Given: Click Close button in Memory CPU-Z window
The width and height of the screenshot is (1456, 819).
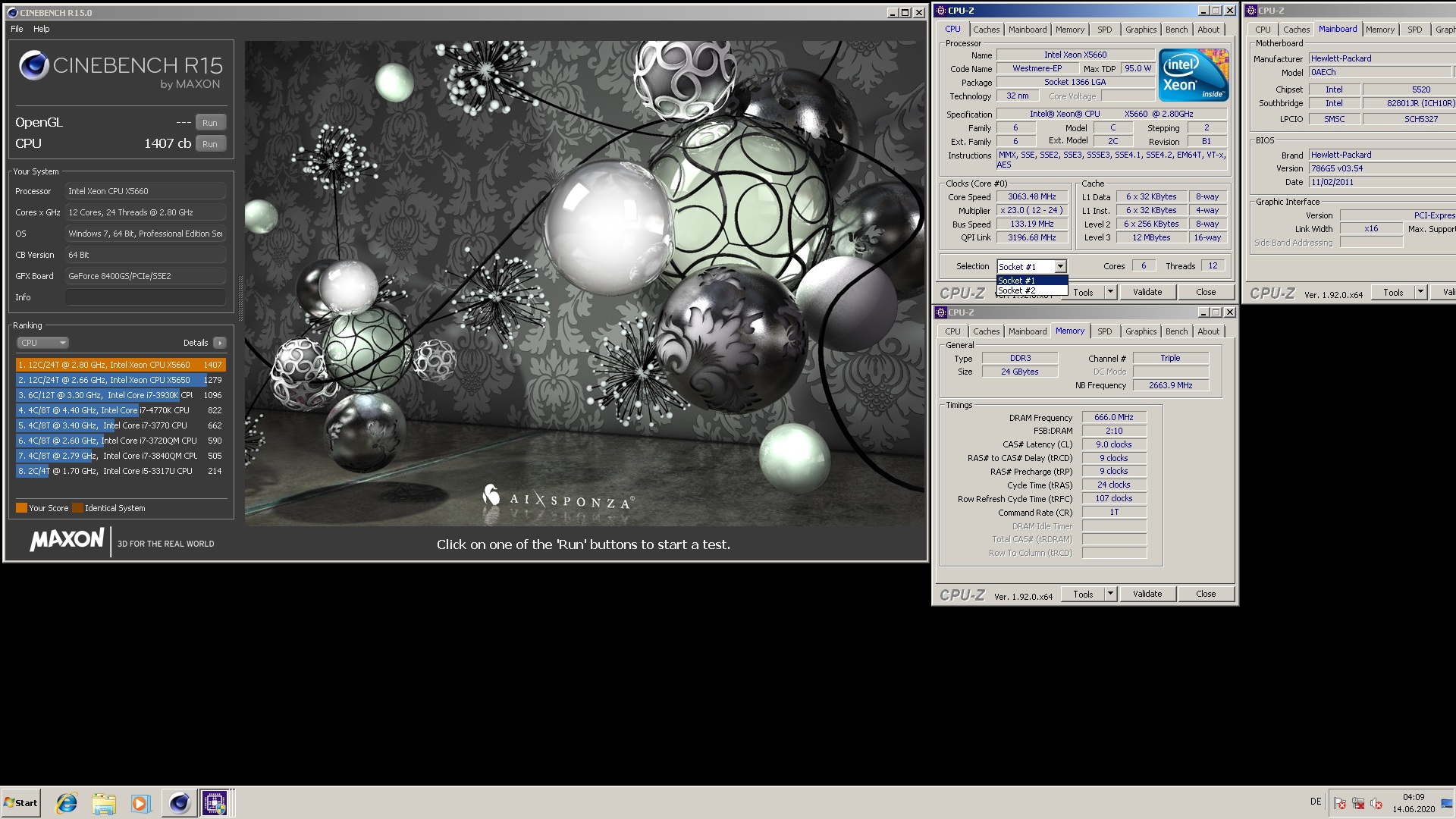Looking at the screenshot, I should click(1206, 594).
